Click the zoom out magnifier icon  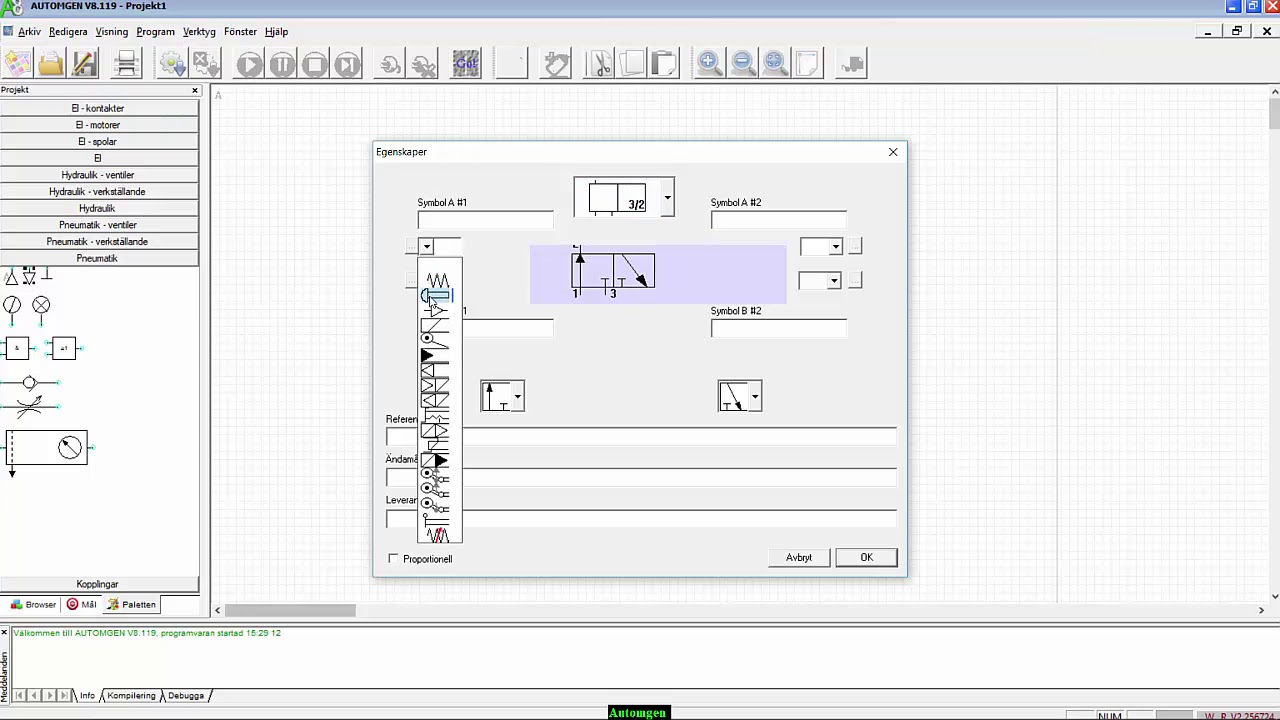pos(742,64)
